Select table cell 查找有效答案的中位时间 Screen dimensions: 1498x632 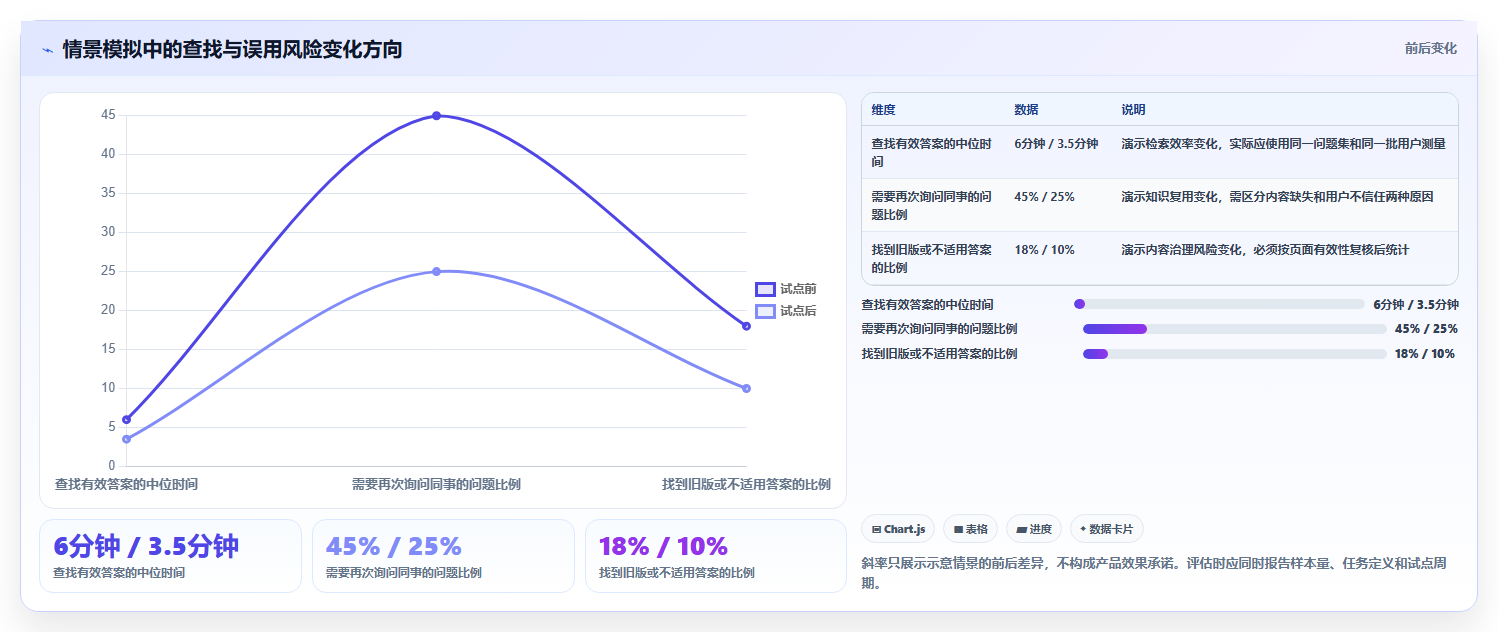point(932,152)
